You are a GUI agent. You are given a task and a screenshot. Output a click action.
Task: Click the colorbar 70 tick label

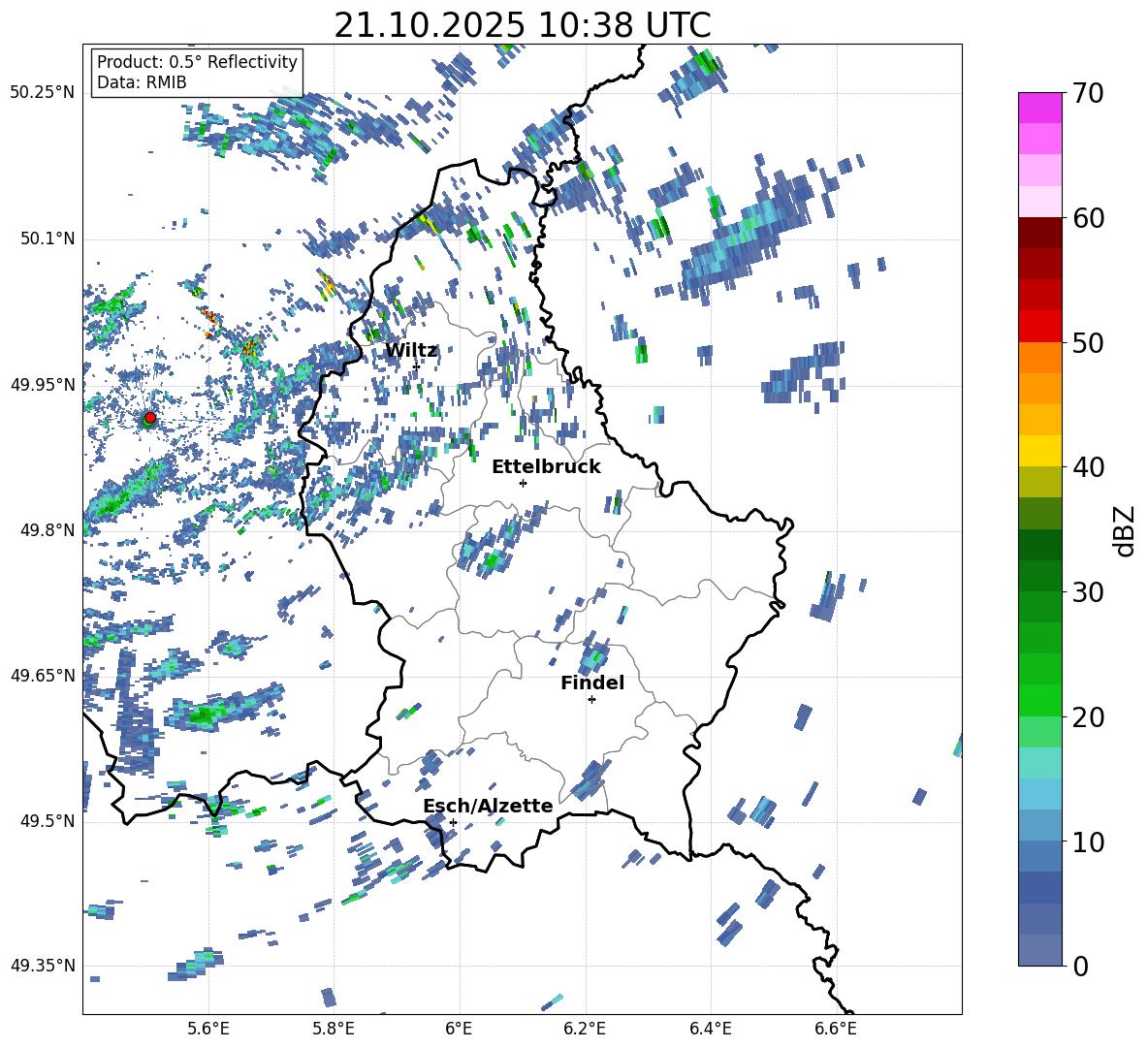(1088, 94)
